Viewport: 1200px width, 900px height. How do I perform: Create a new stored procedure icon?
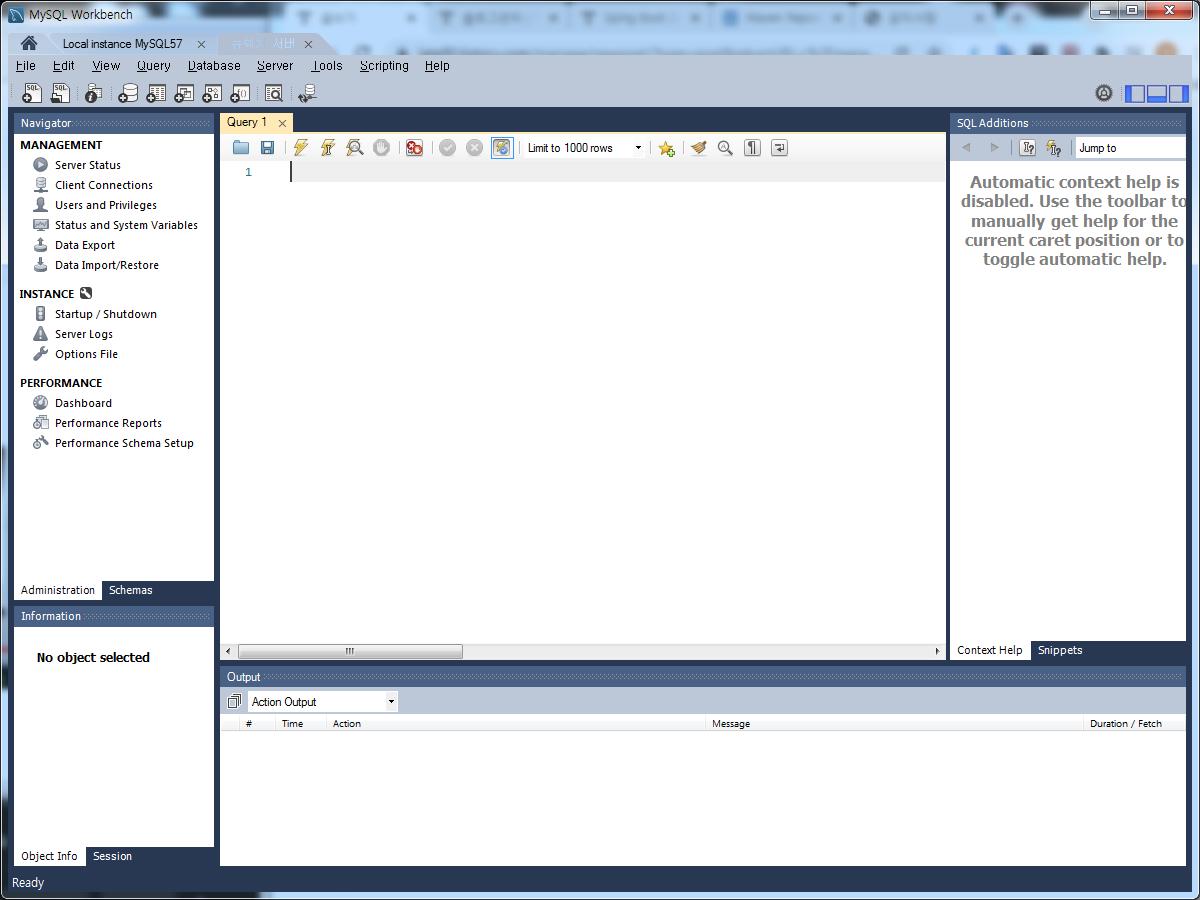point(212,93)
